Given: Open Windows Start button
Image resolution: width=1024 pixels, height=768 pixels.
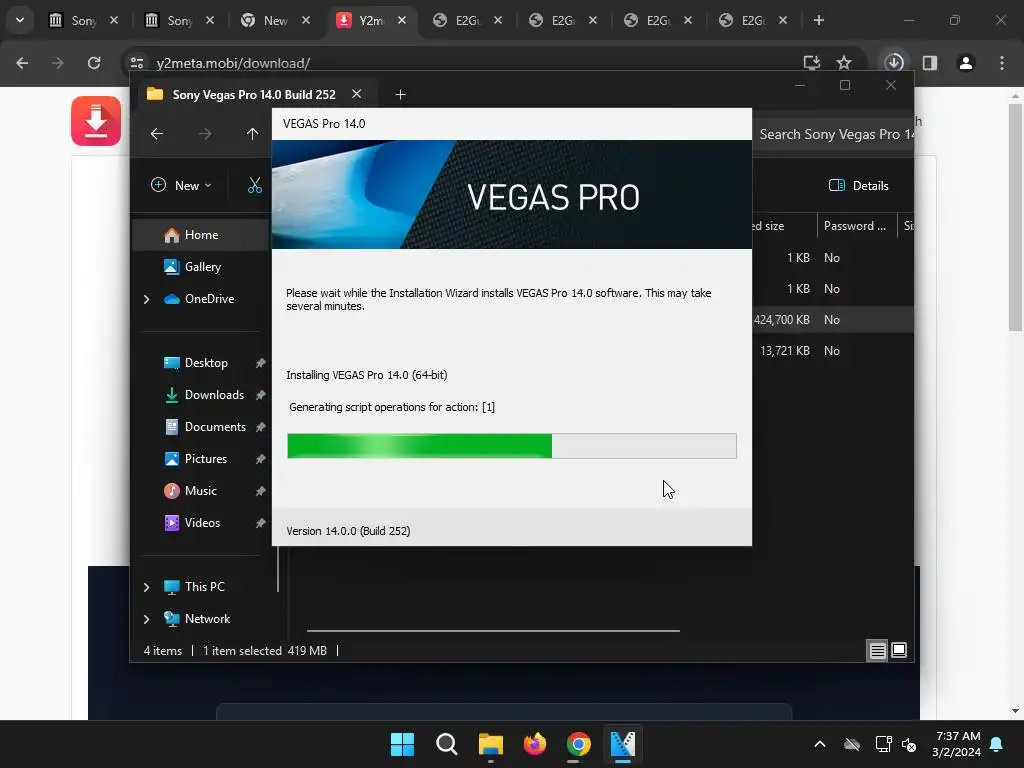Looking at the screenshot, I should click(x=402, y=744).
